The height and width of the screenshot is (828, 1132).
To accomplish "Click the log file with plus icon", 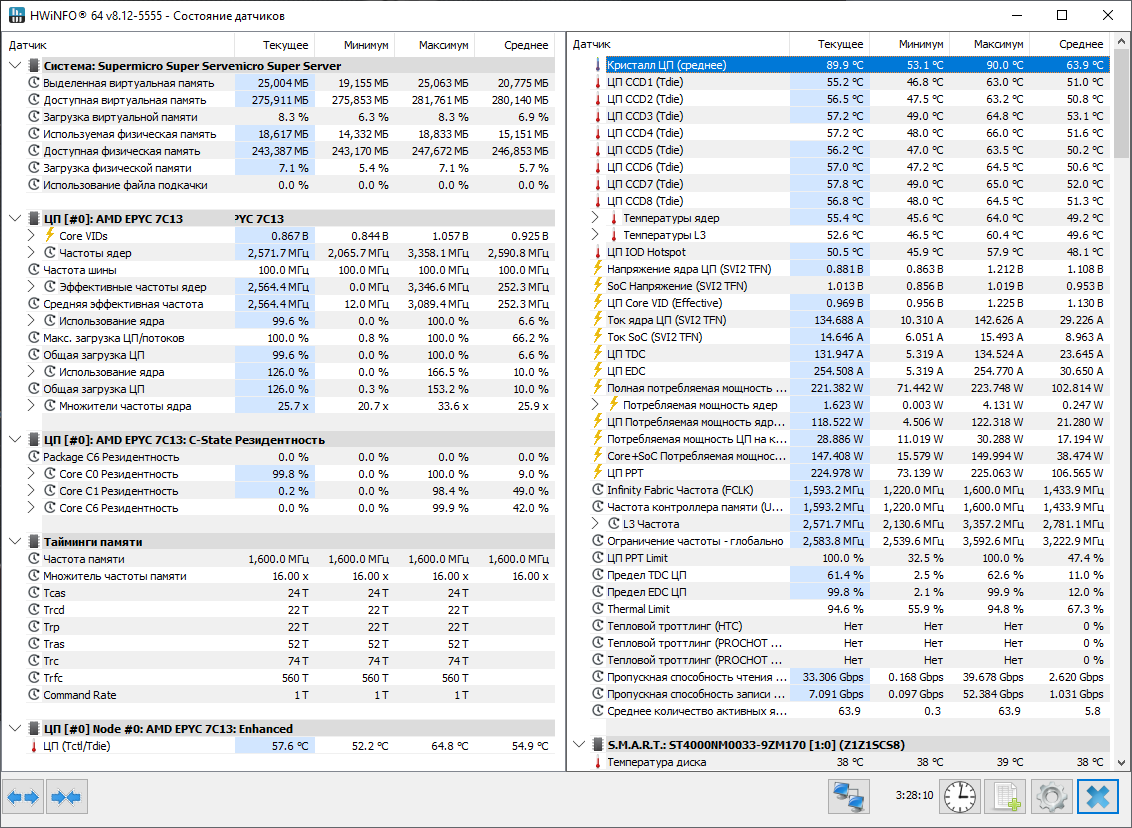I will [1006, 797].
